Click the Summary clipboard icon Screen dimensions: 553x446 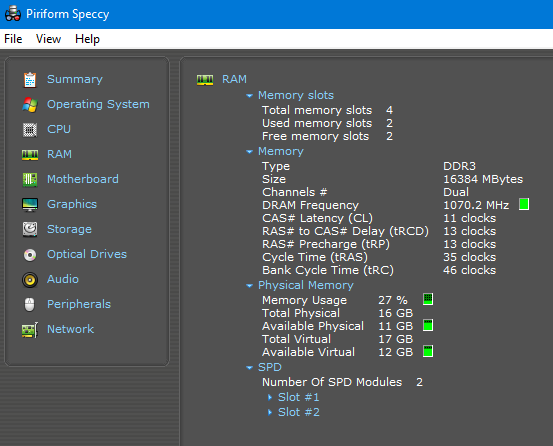point(30,79)
